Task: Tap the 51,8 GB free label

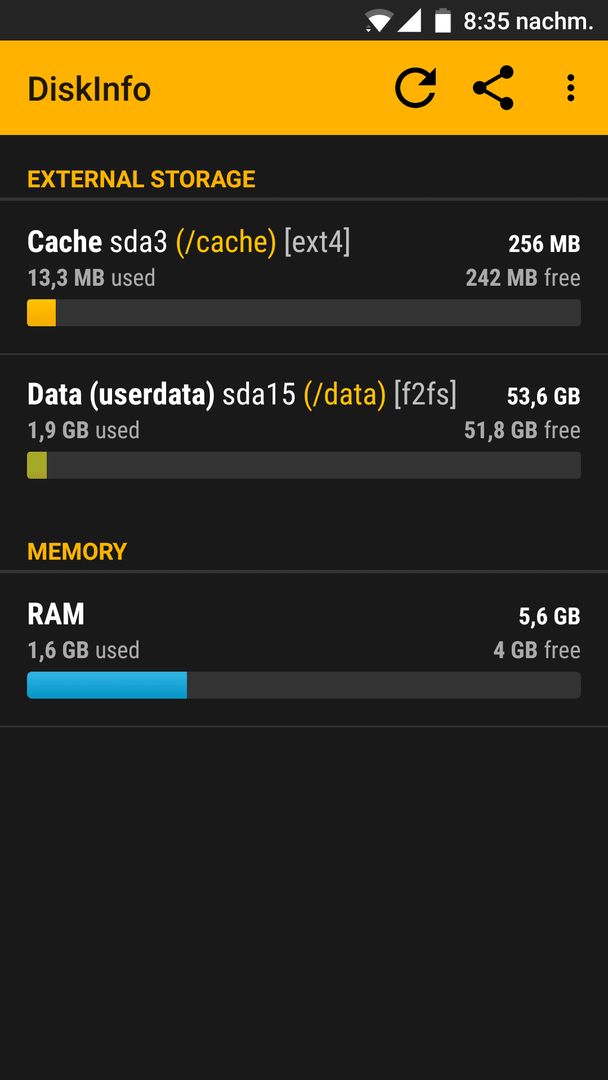Action: click(522, 430)
